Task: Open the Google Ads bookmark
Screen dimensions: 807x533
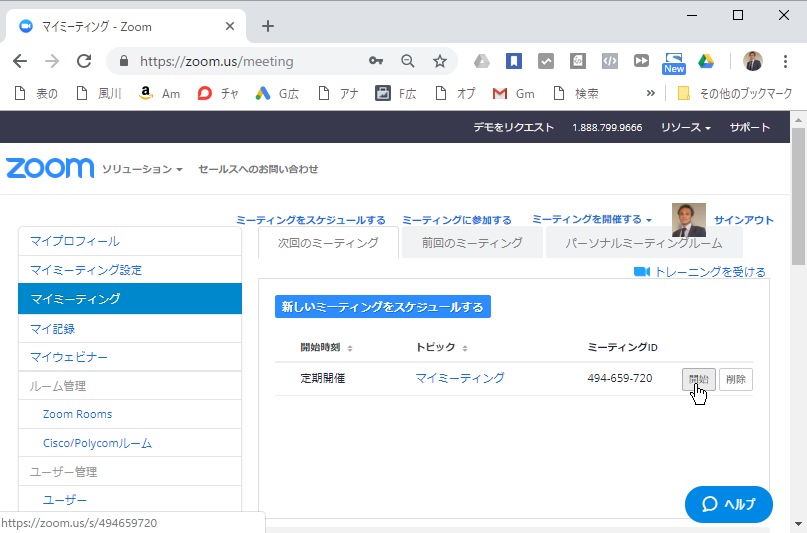Action: (277, 94)
